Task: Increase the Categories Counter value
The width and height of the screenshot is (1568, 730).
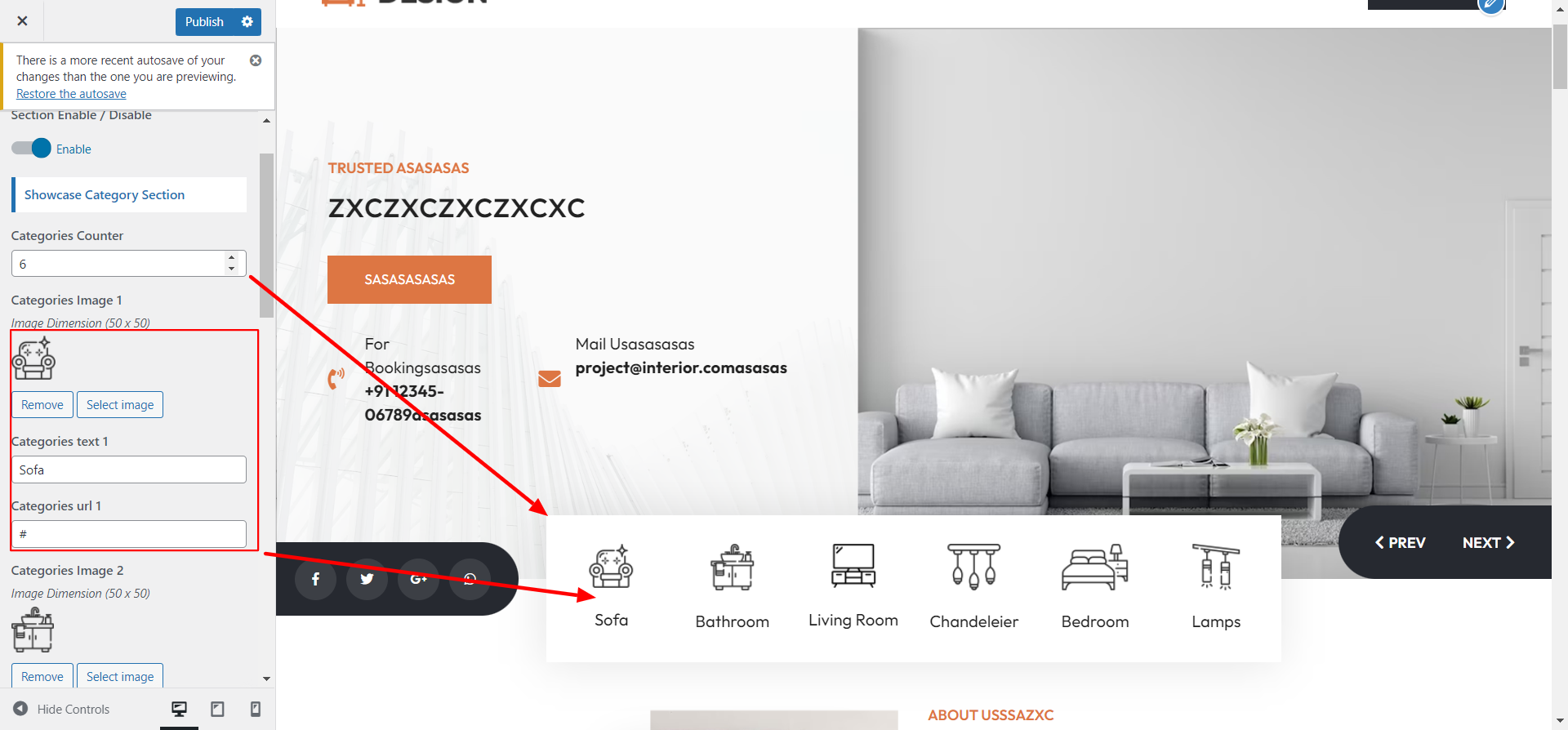Action: click(x=232, y=258)
